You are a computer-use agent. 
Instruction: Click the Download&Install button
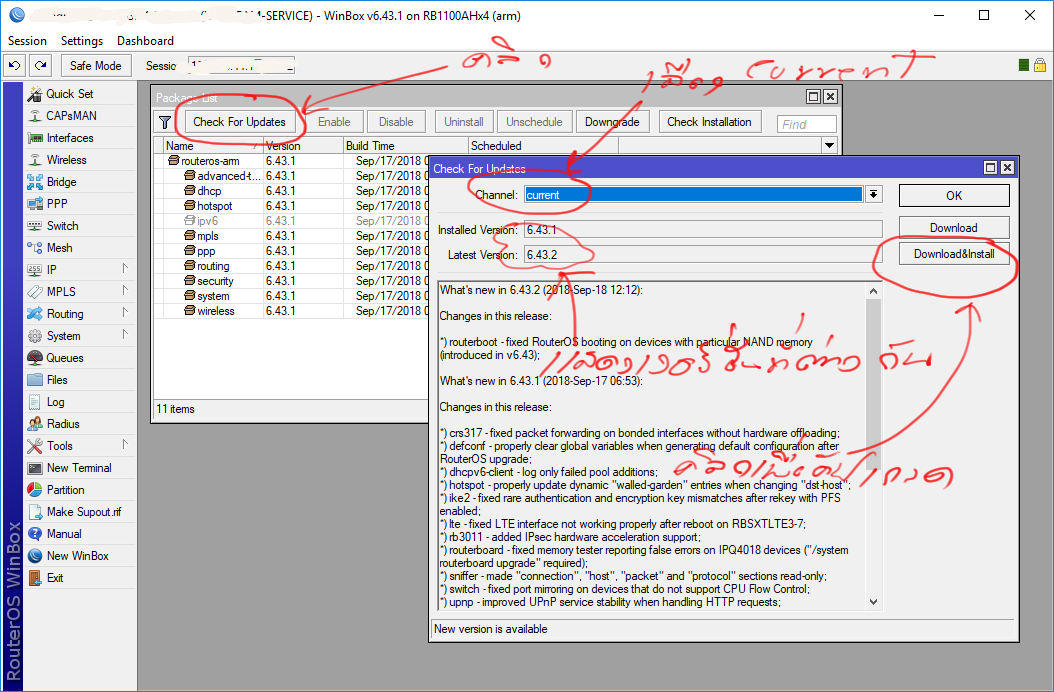(954, 254)
